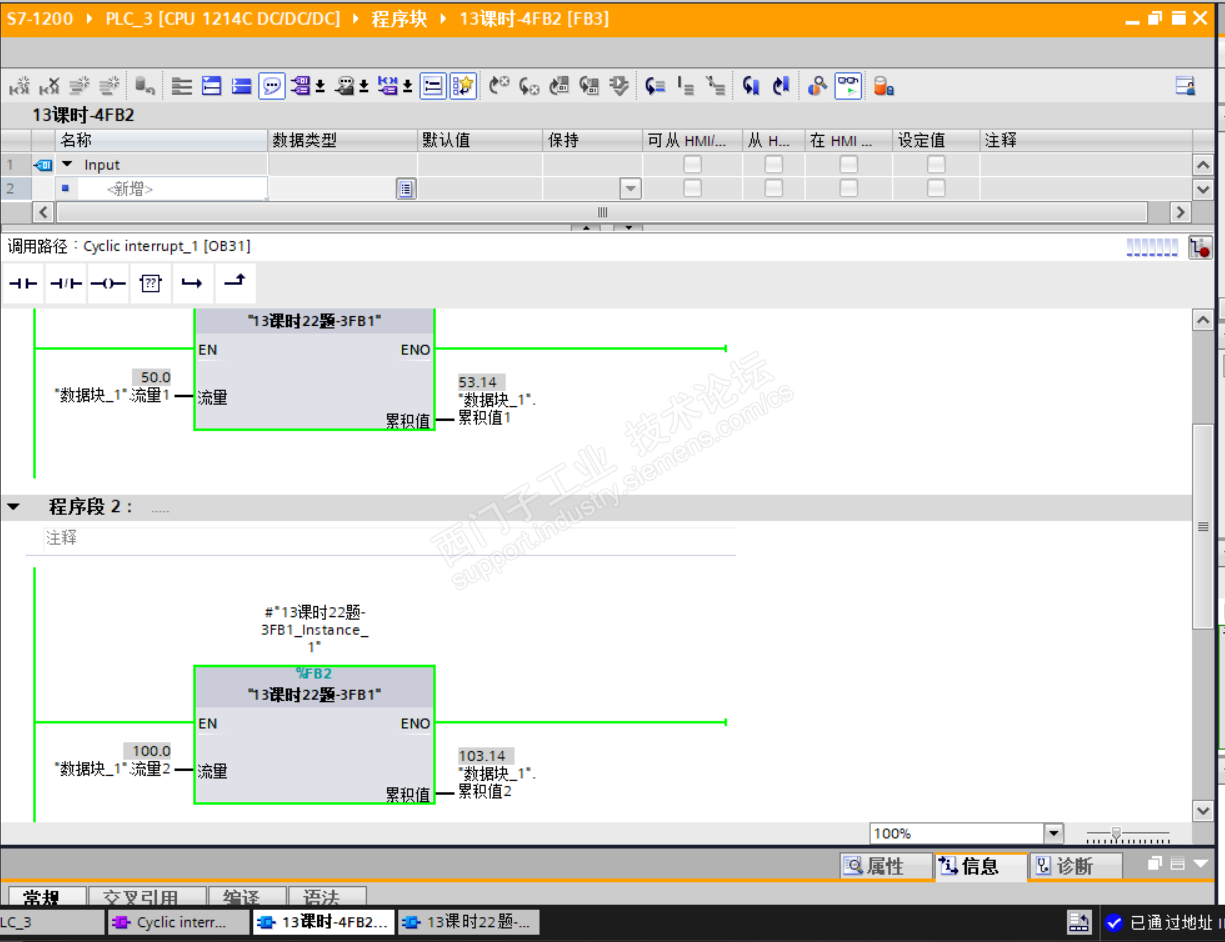Screen dimensions: 1225x942
Task: Switch to Cyclic interr... editor in taskbar
Action: 178,922
